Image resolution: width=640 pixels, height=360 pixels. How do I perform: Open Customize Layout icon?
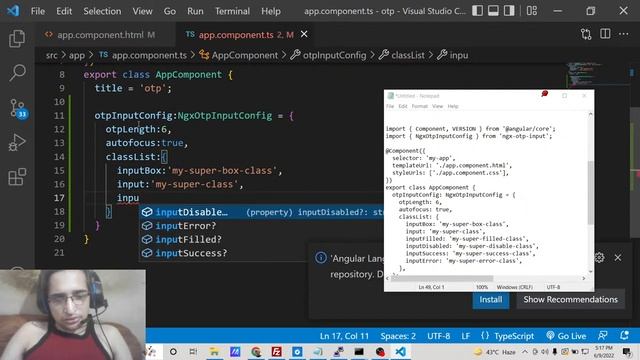click(x=531, y=11)
